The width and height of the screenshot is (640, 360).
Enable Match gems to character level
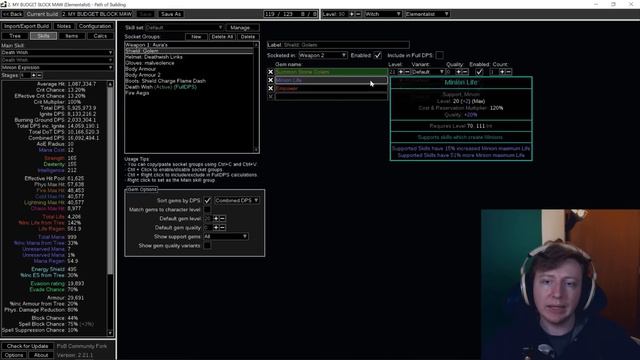(x=207, y=210)
